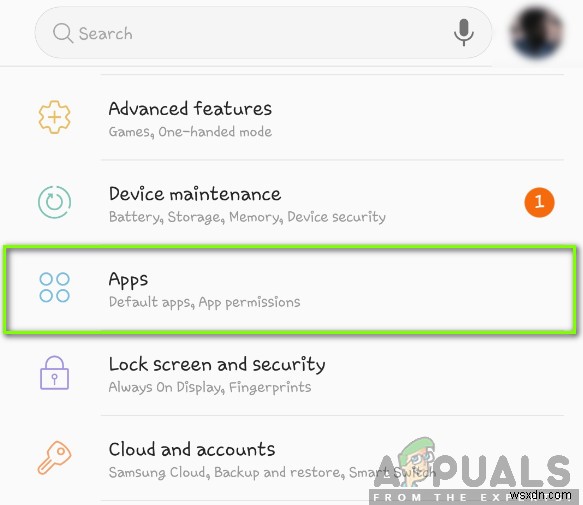Click 'Default apps, App permissions' subtitle

pyautogui.click(x=204, y=303)
